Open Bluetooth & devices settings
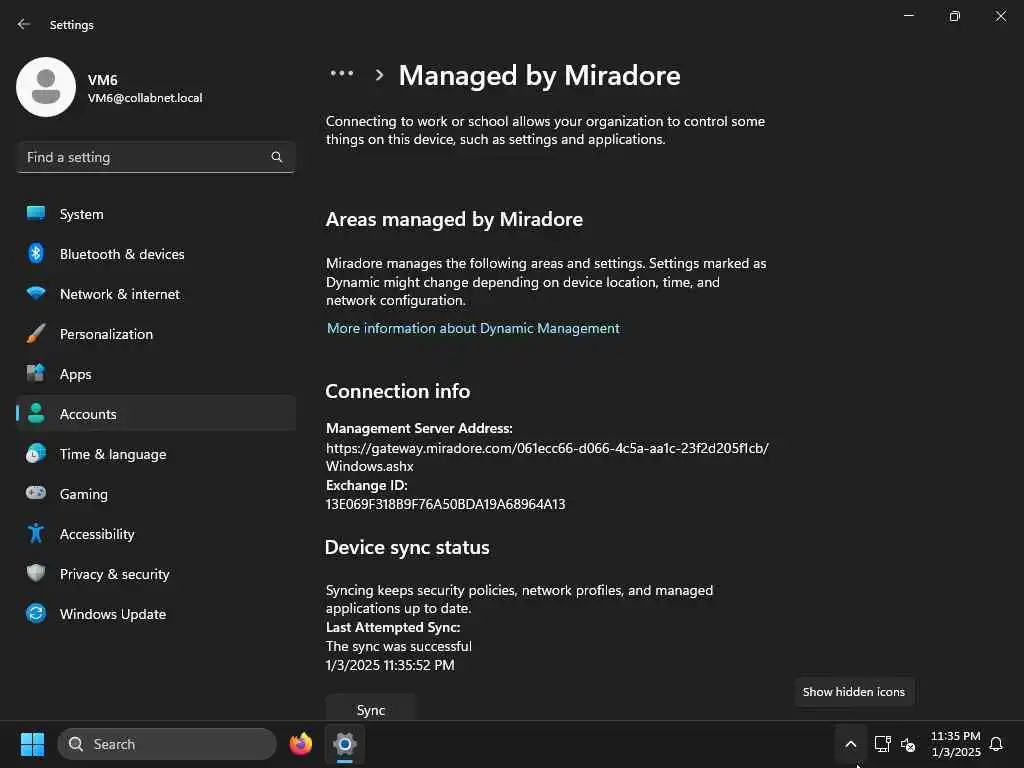Viewport: 1024px width, 768px height. pos(155,254)
